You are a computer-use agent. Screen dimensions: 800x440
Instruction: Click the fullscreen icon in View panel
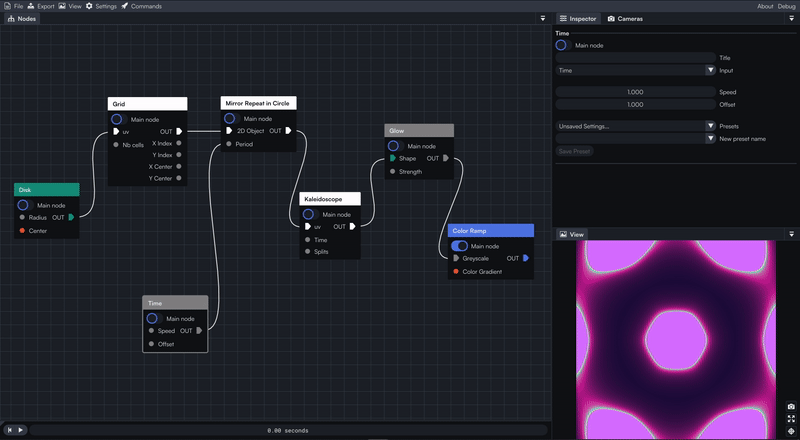point(791,419)
